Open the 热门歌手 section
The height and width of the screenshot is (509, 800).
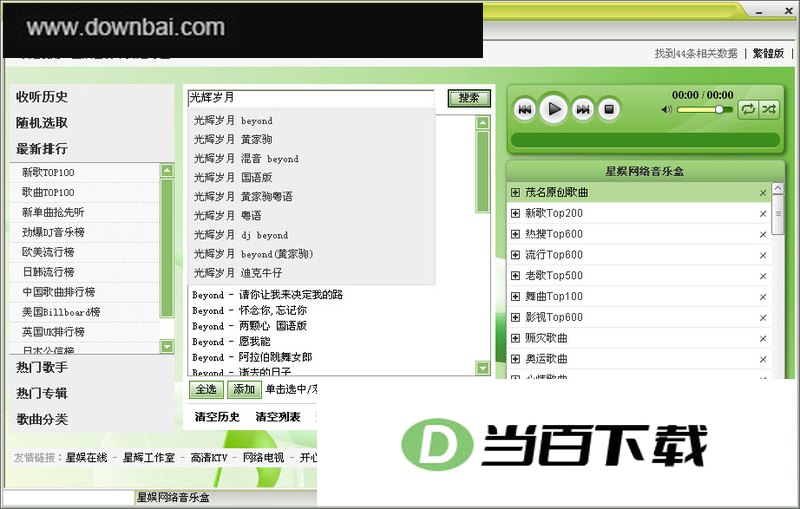[x=42, y=367]
